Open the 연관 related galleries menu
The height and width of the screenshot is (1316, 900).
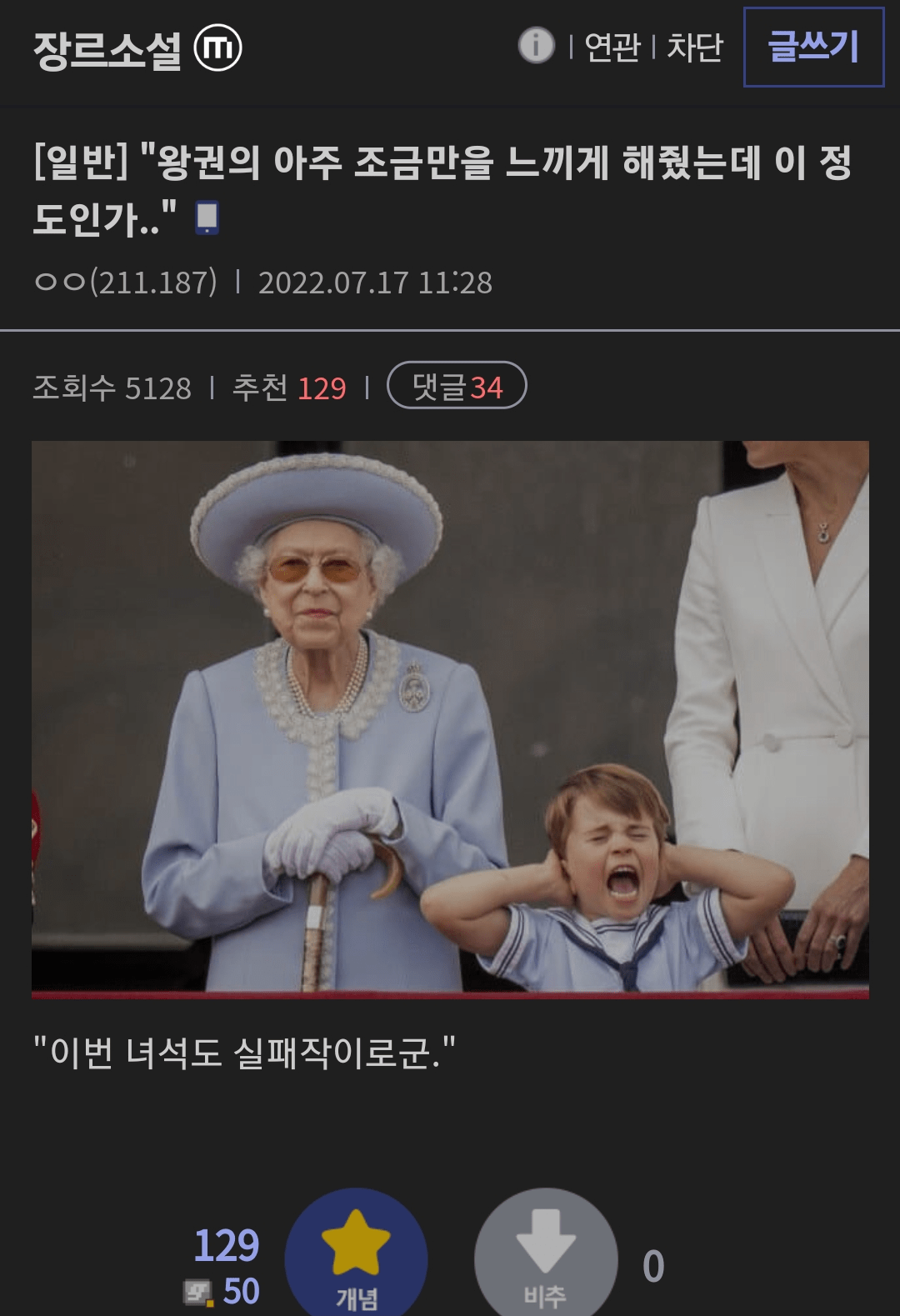pyautogui.click(x=612, y=47)
